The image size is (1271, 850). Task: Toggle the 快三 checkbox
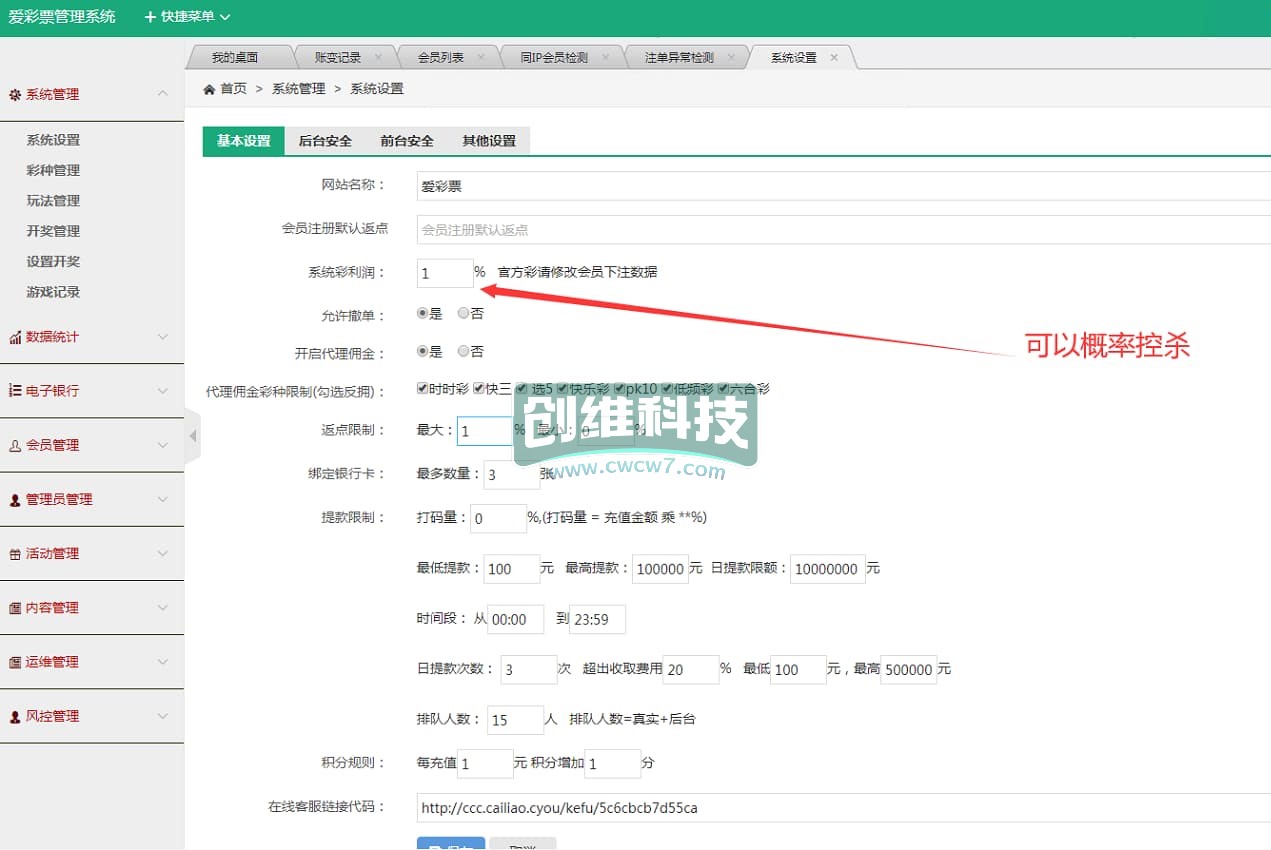pyautogui.click(x=479, y=388)
